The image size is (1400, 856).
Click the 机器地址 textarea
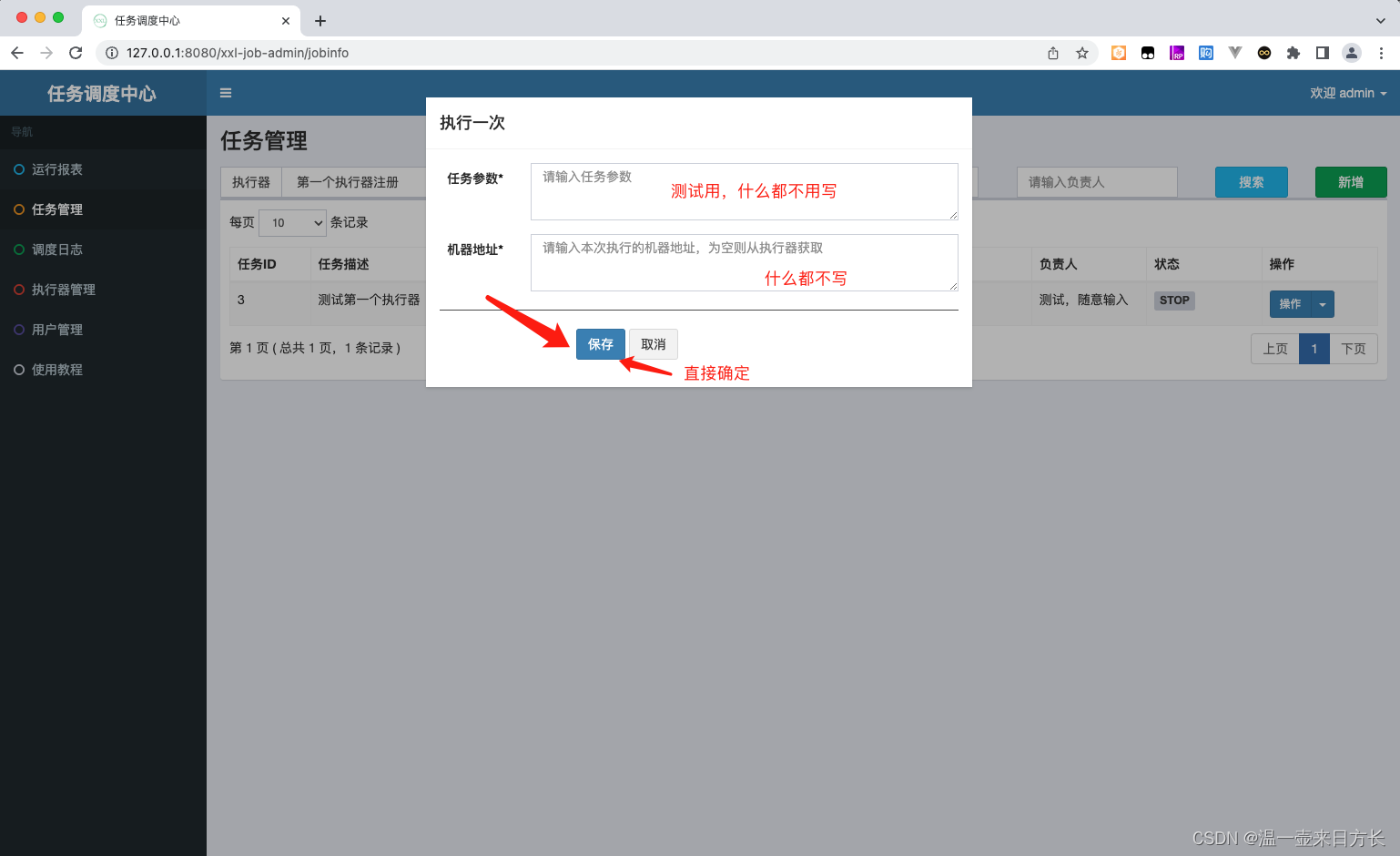pyautogui.click(x=745, y=262)
